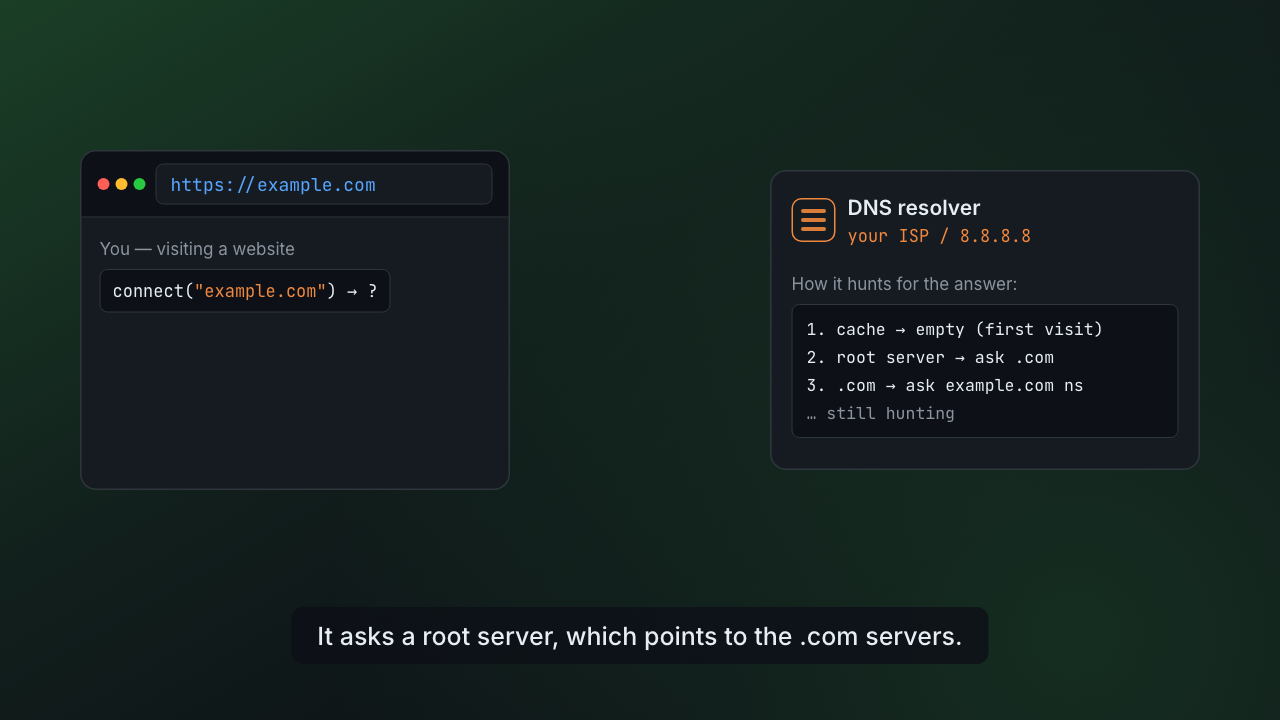Click step '1. cache → empty (first visit)'
The height and width of the screenshot is (720, 1280).
click(x=955, y=329)
